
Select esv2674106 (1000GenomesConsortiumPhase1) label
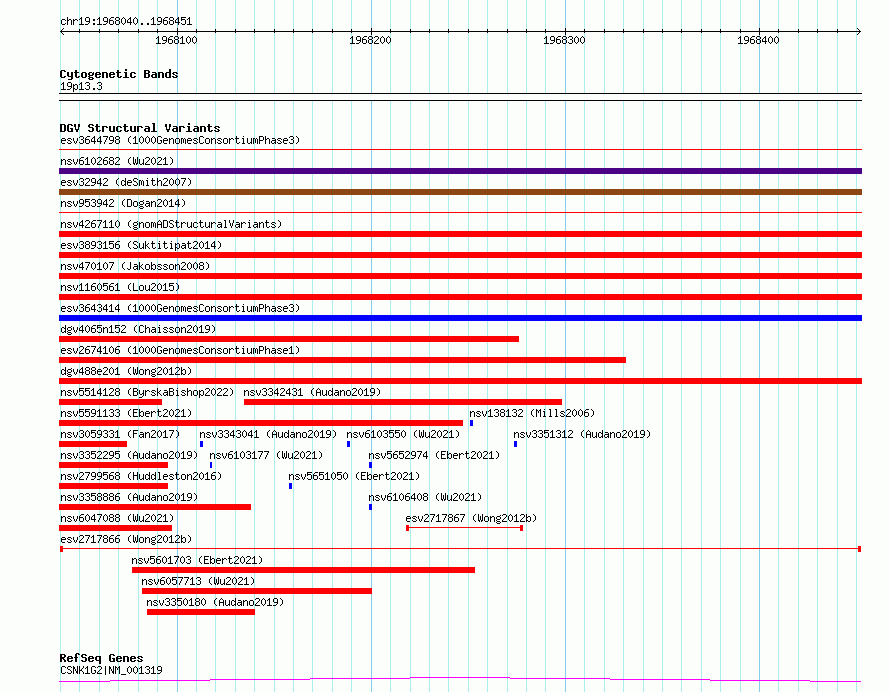(x=180, y=350)
